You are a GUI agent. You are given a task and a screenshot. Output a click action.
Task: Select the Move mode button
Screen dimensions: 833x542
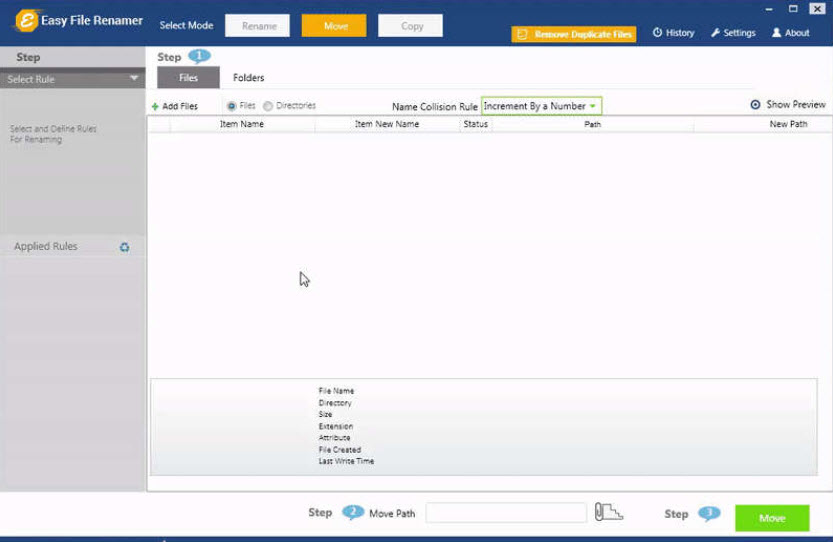pos(334,26)
